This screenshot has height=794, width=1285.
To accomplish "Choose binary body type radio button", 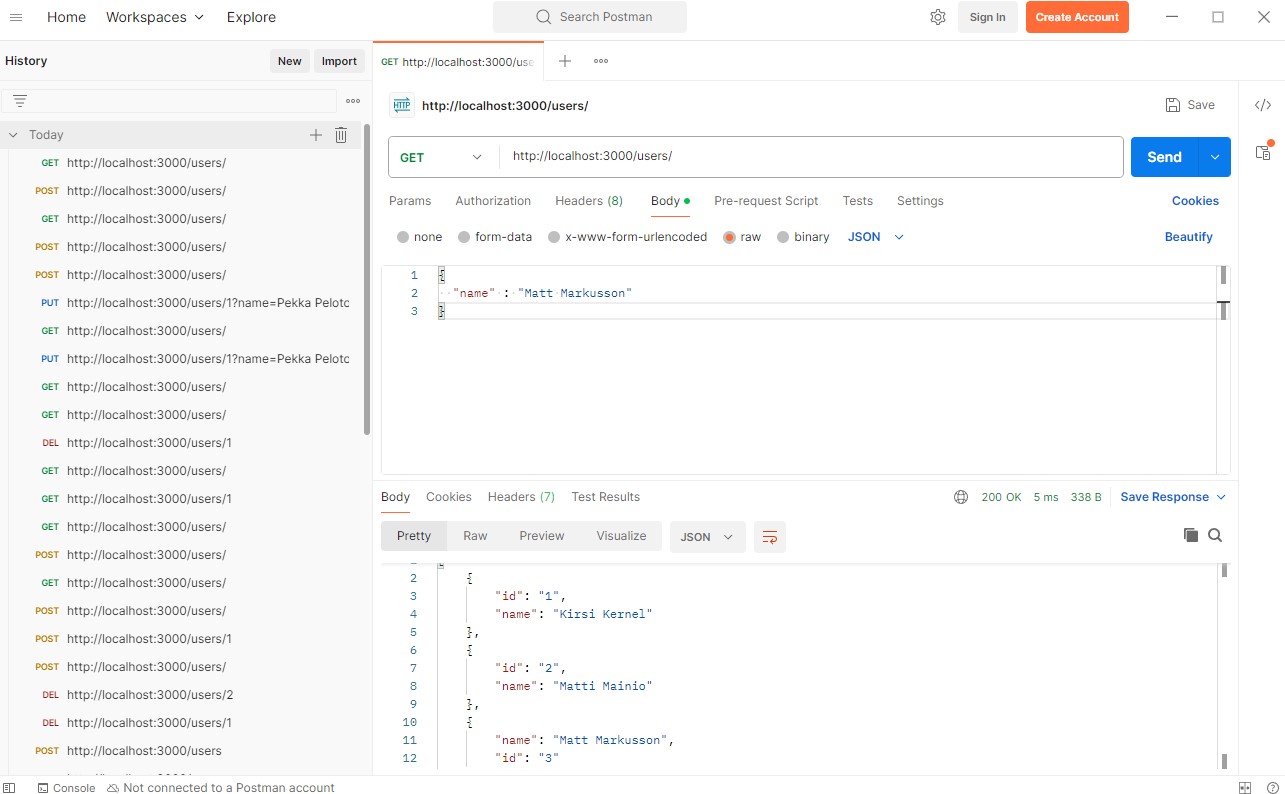I will (x=783, y=237).
